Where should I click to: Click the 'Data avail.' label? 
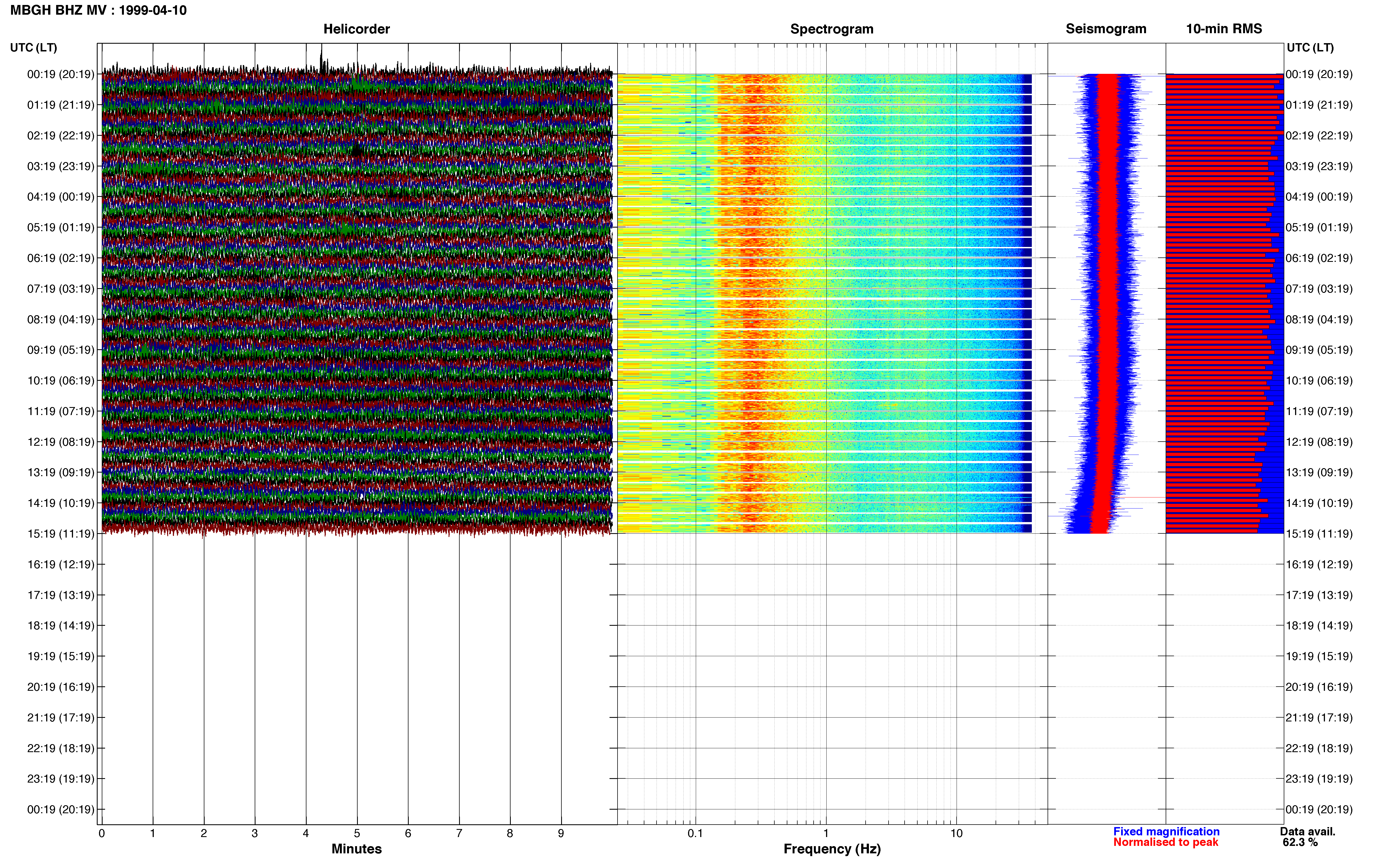click(1308, 831)
